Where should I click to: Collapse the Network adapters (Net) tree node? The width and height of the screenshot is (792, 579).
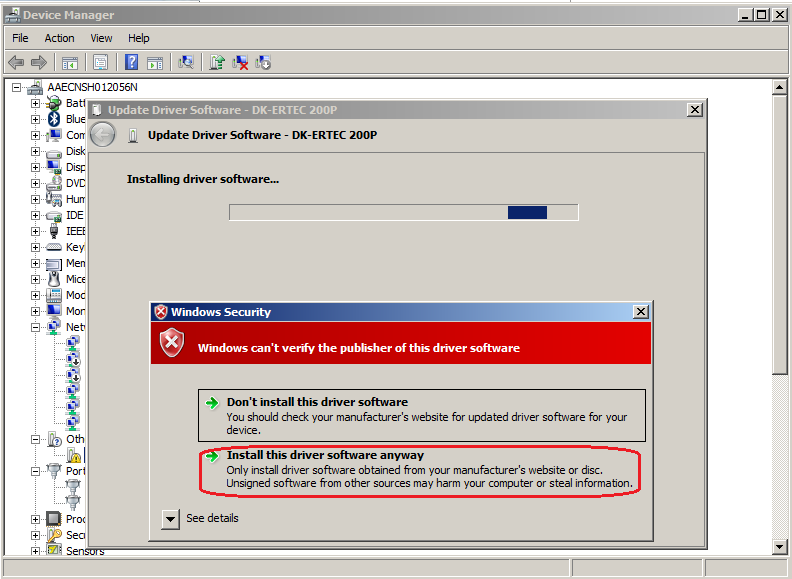(35, 327)
